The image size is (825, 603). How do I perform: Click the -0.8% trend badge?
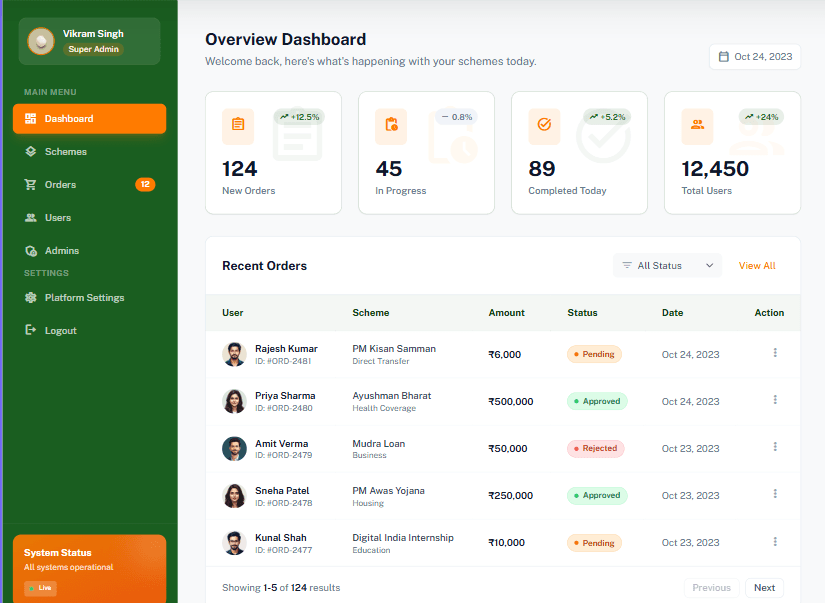pyautogui.click(x=456, y=117)
